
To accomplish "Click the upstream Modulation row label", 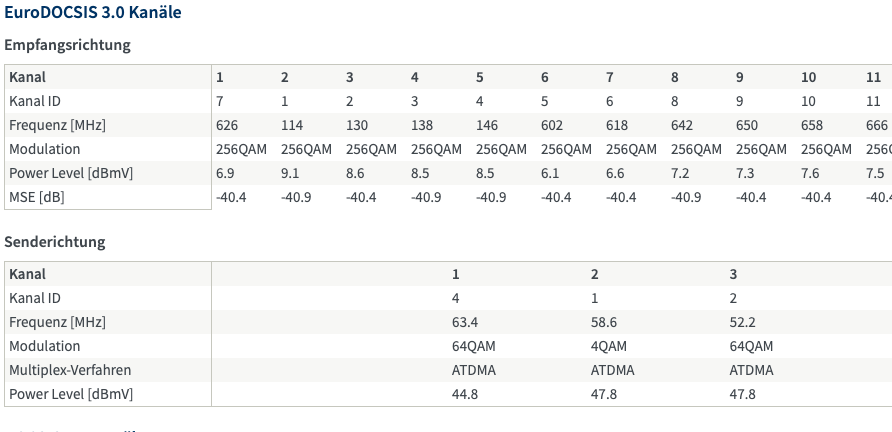I will point(44,346).
